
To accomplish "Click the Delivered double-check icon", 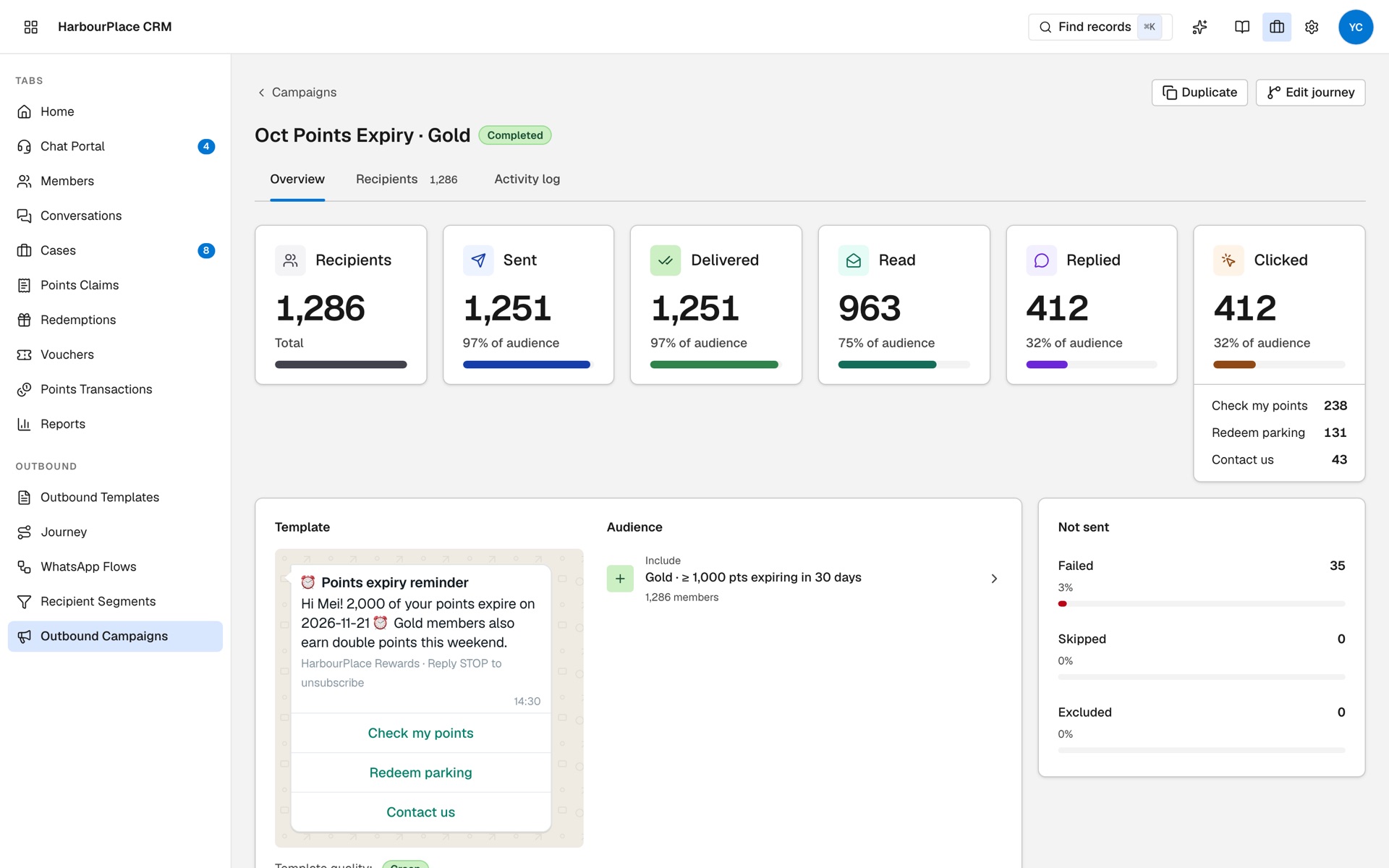I will (666, 260).
